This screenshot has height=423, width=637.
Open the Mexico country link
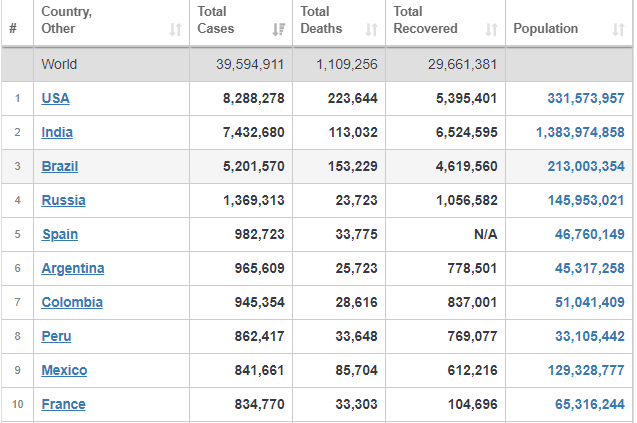[64, 371]
